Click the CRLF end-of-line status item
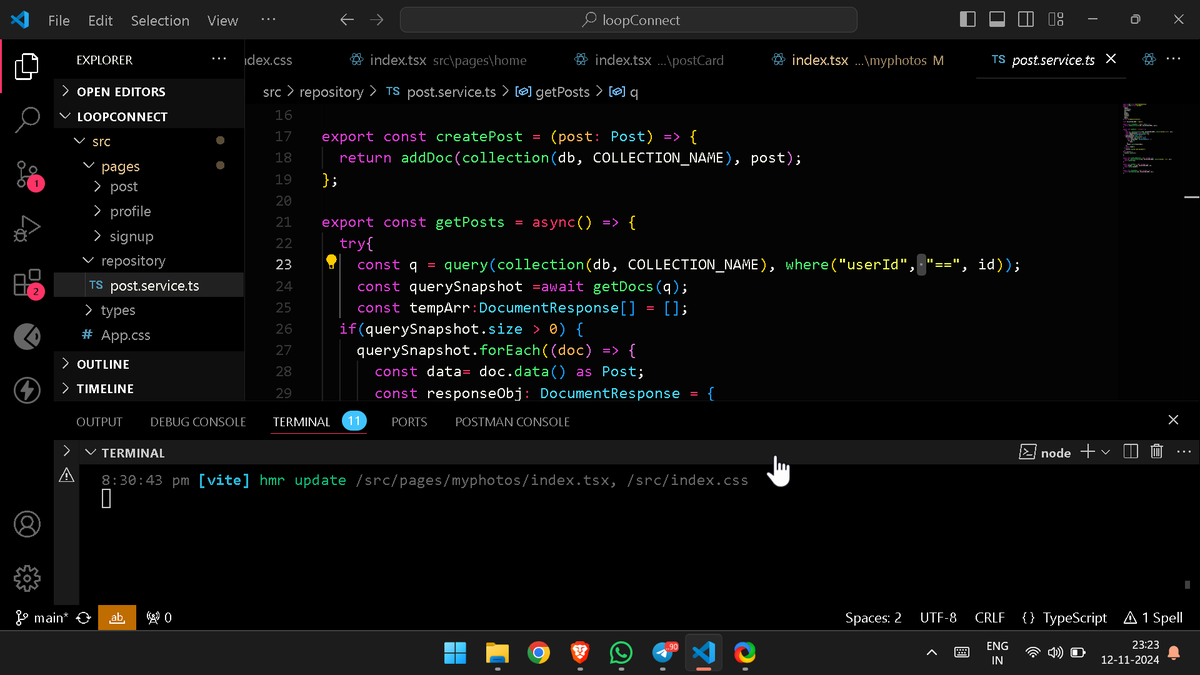The width and height of the screenshot is (1200, 675). coord(990,618)
